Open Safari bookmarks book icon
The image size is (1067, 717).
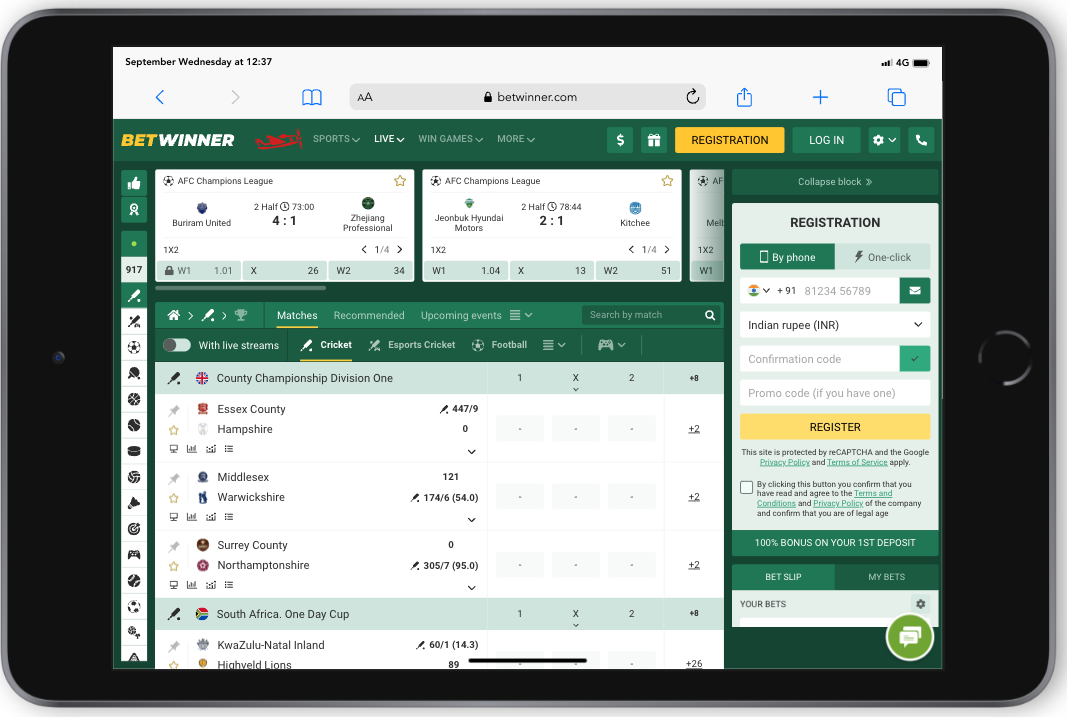click(312, 97)
